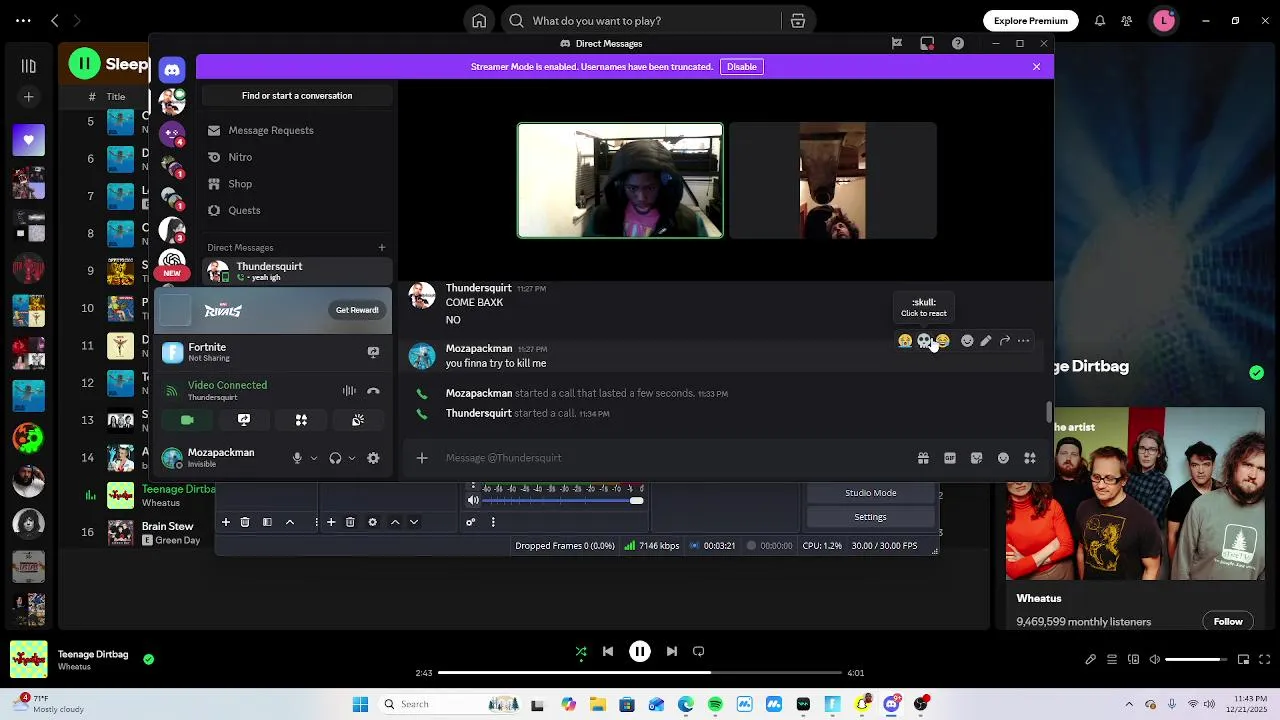React with the crying face emoji
The image size is (1280, 720).
(x=905, y=341)
